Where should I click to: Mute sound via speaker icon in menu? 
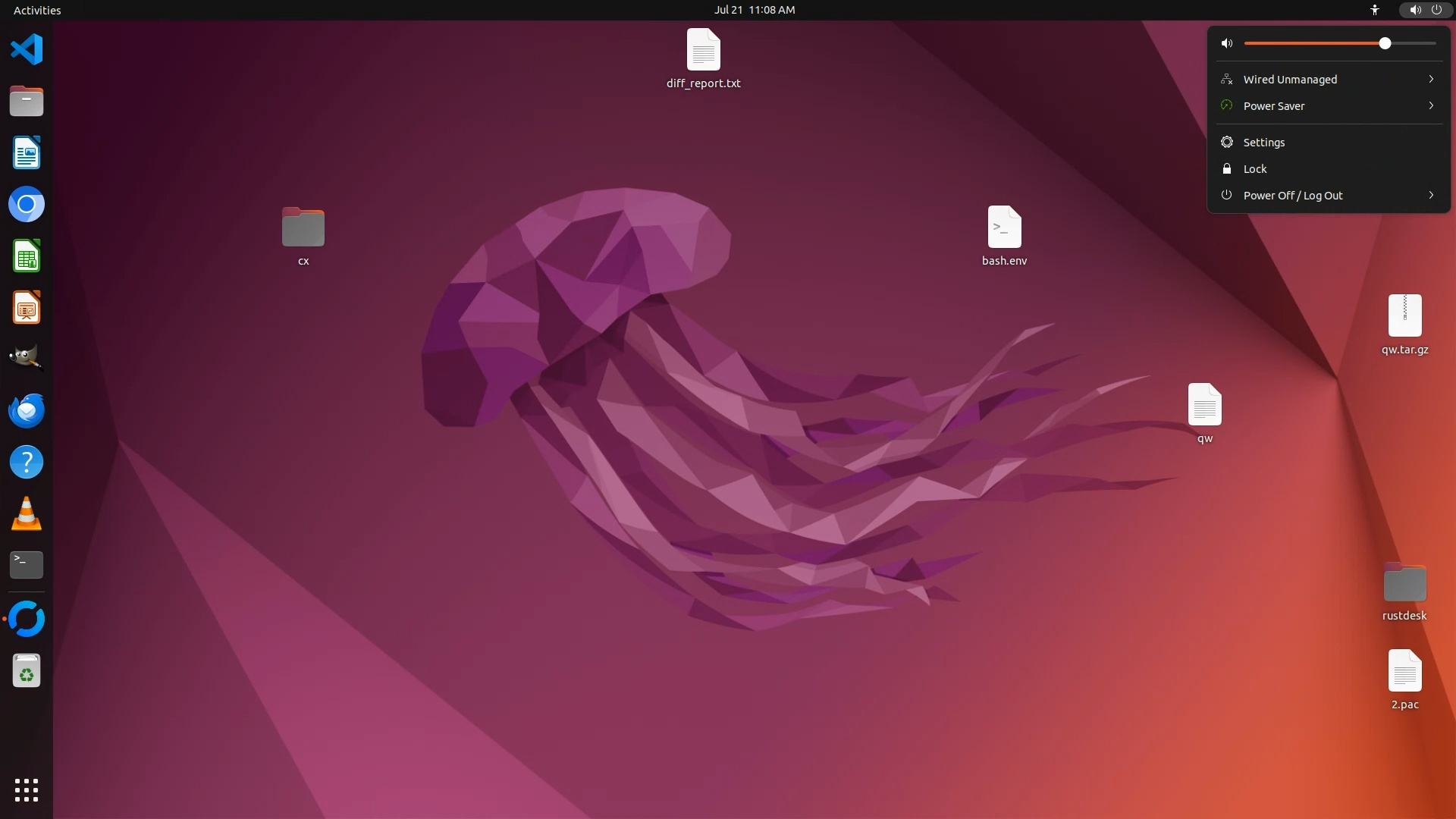tap(1227, 43)
